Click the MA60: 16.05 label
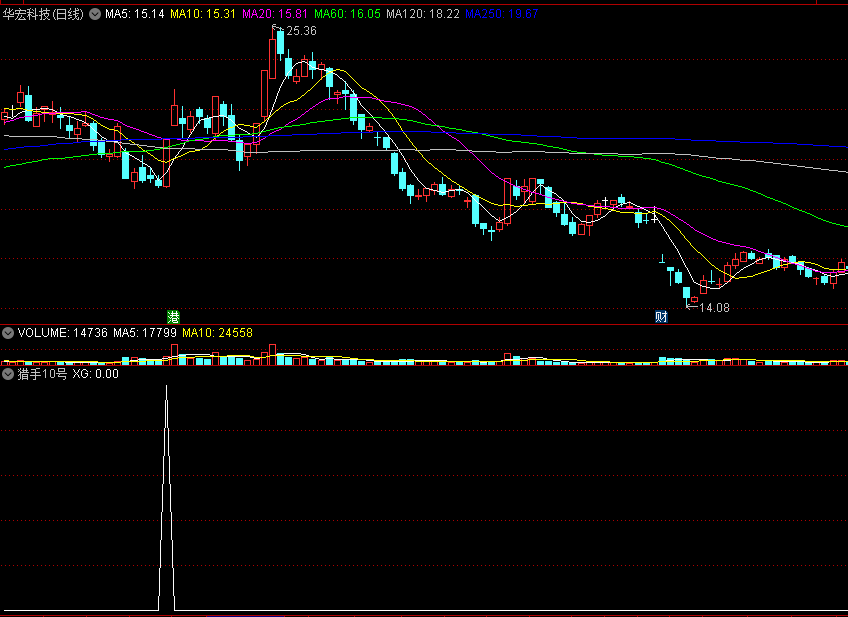 tap(347, 14)
